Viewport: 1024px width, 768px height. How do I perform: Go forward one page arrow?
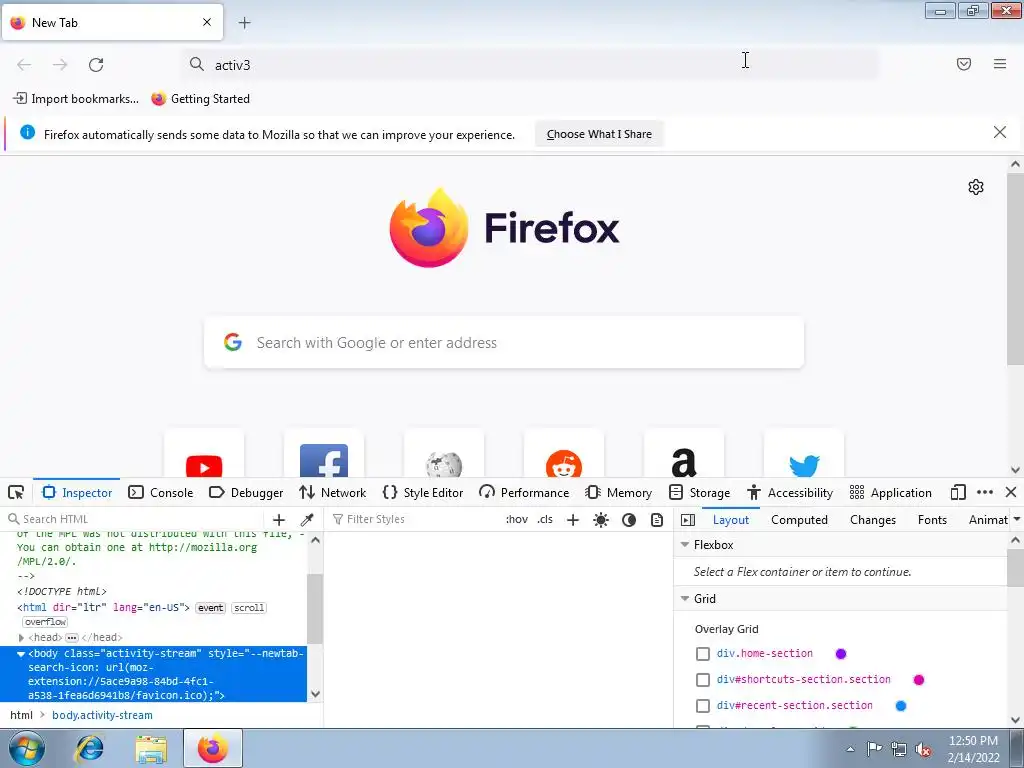pos(60,65)
